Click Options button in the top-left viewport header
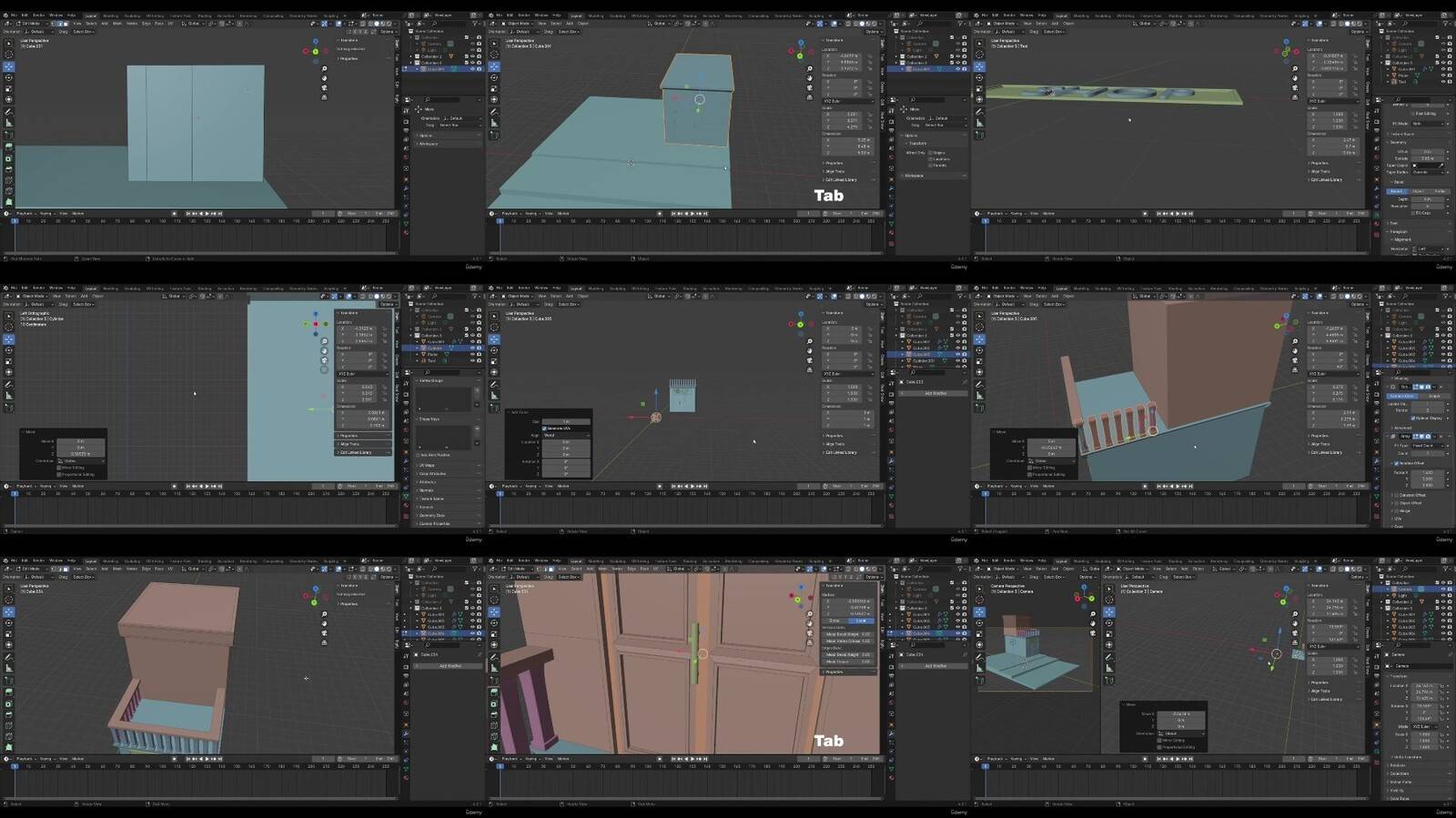Image resolution: width=1456 pixels, height=818 pixels. 387,32
